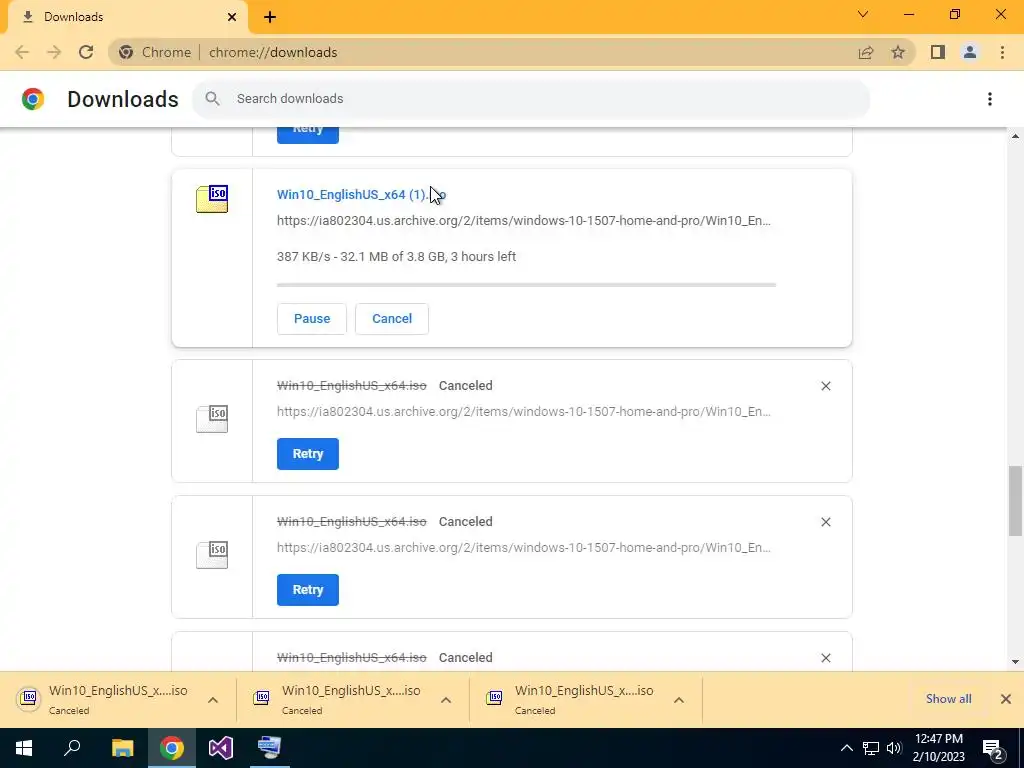1024x768 pixels.
Task: Open the computer monitor app icon in the taskbar
Action: coord(269,748)
